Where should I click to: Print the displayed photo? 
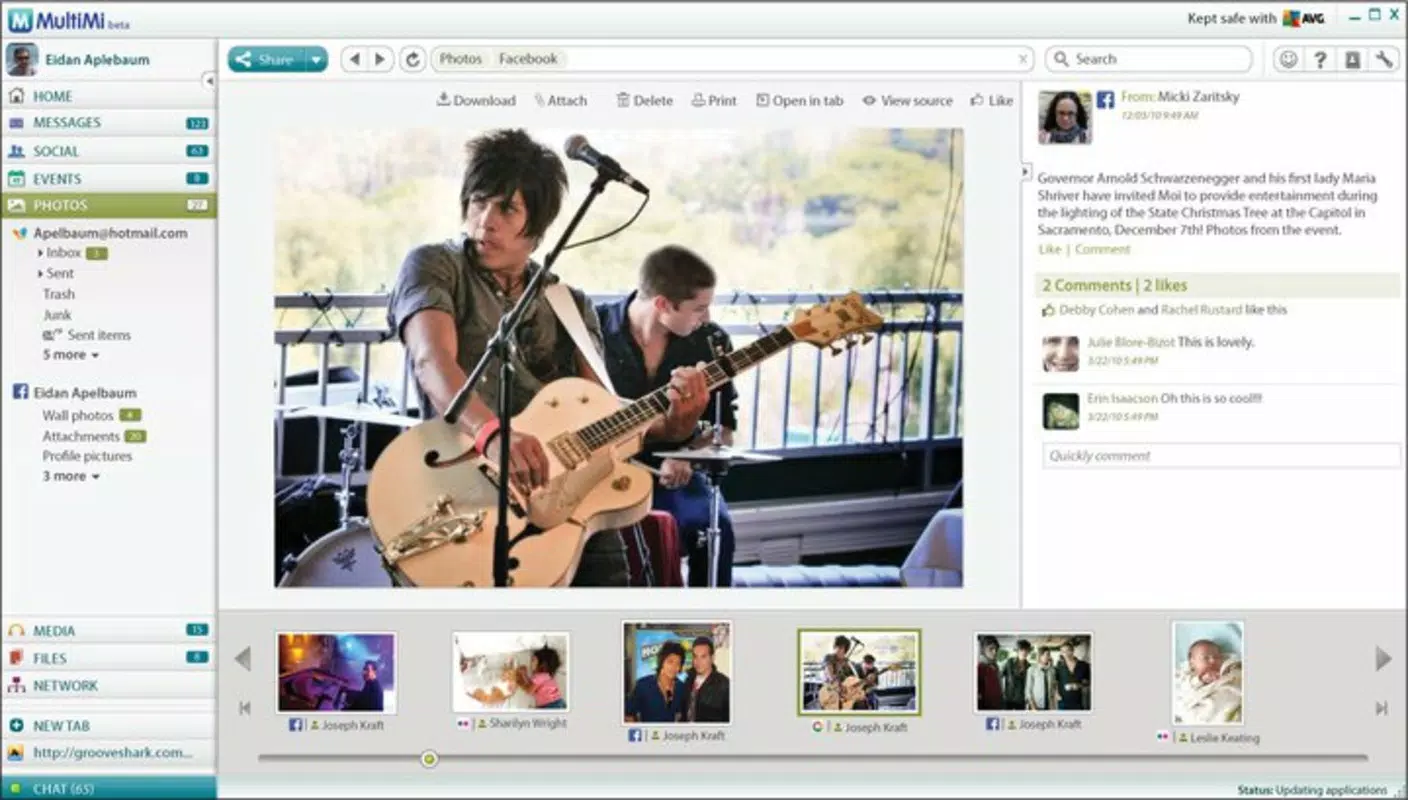pyautogui.click(x=714, y=100)
